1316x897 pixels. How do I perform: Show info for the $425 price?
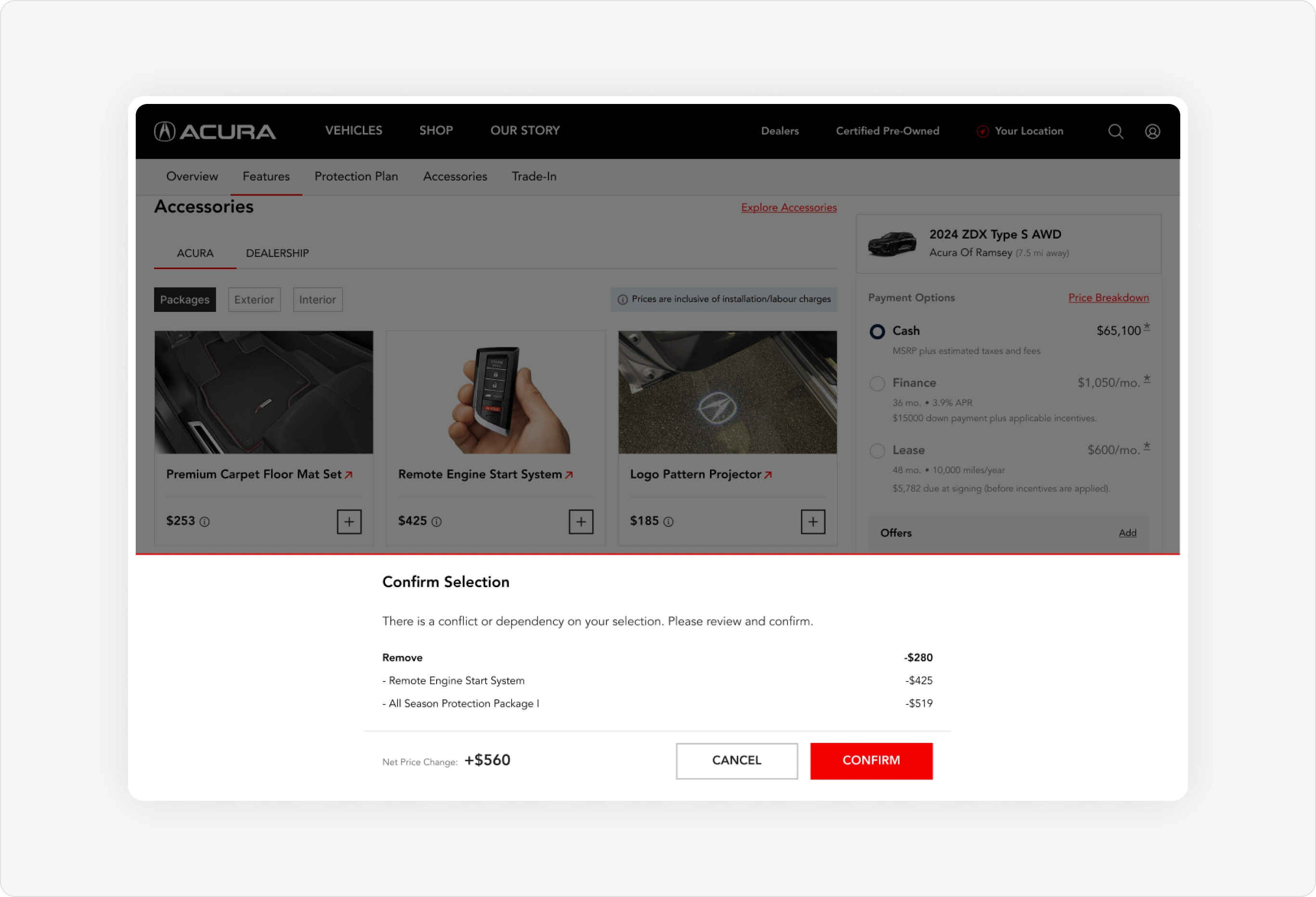pos(437,522)
